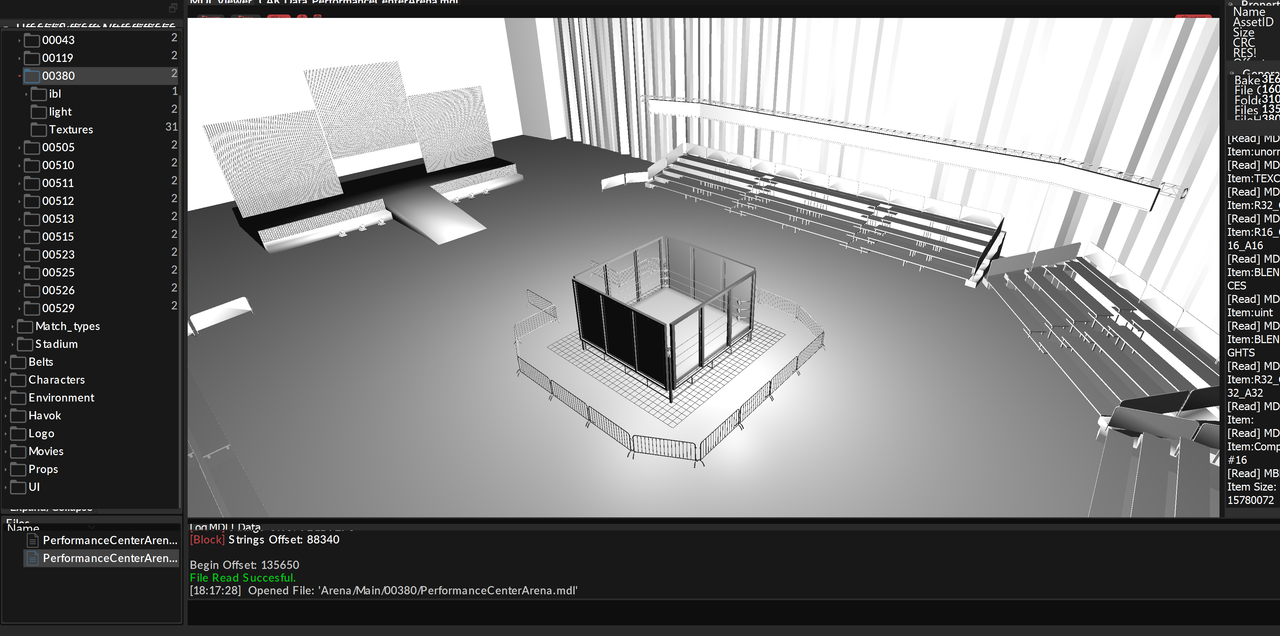Click the Textures folder icon
Screen dimensions: 1280x636
pos(39,130)
